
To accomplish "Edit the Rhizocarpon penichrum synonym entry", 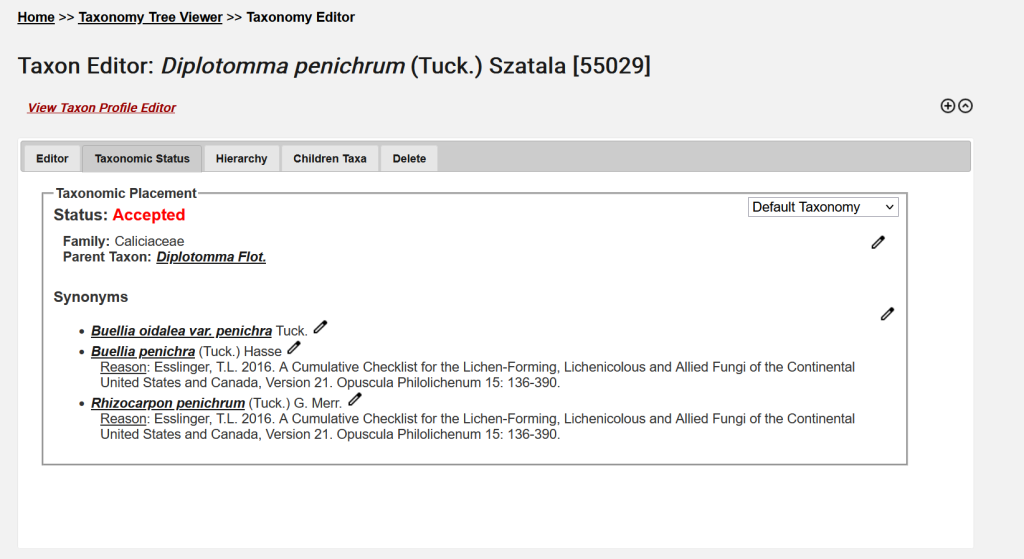I will 355,400.
